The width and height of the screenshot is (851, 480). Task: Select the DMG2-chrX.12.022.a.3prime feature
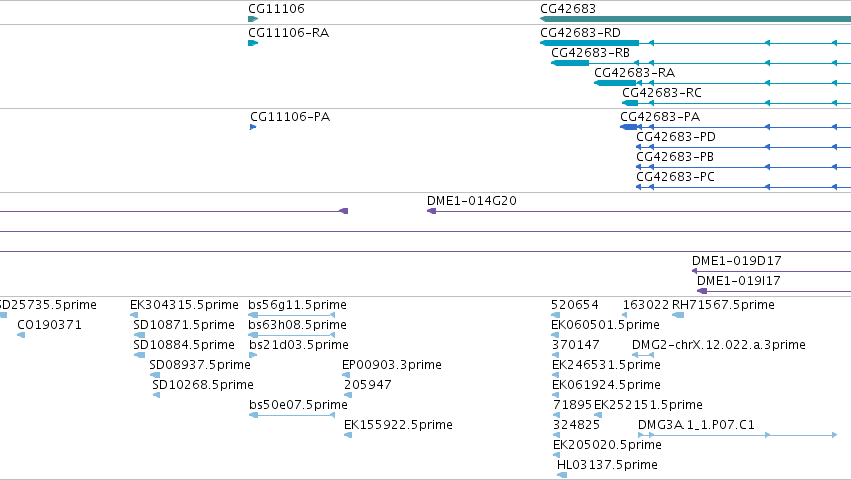tap(643, 355)
